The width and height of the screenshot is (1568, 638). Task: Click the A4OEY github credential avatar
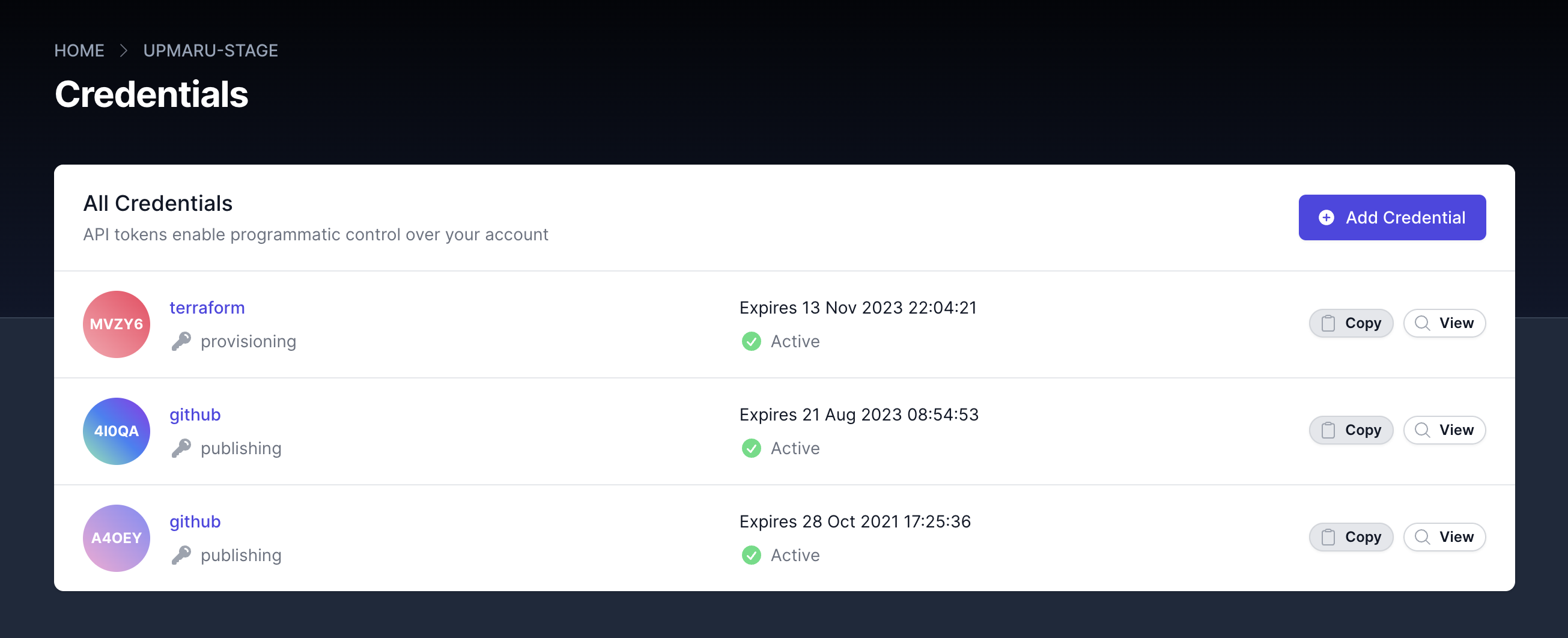[x=117, y=538]
